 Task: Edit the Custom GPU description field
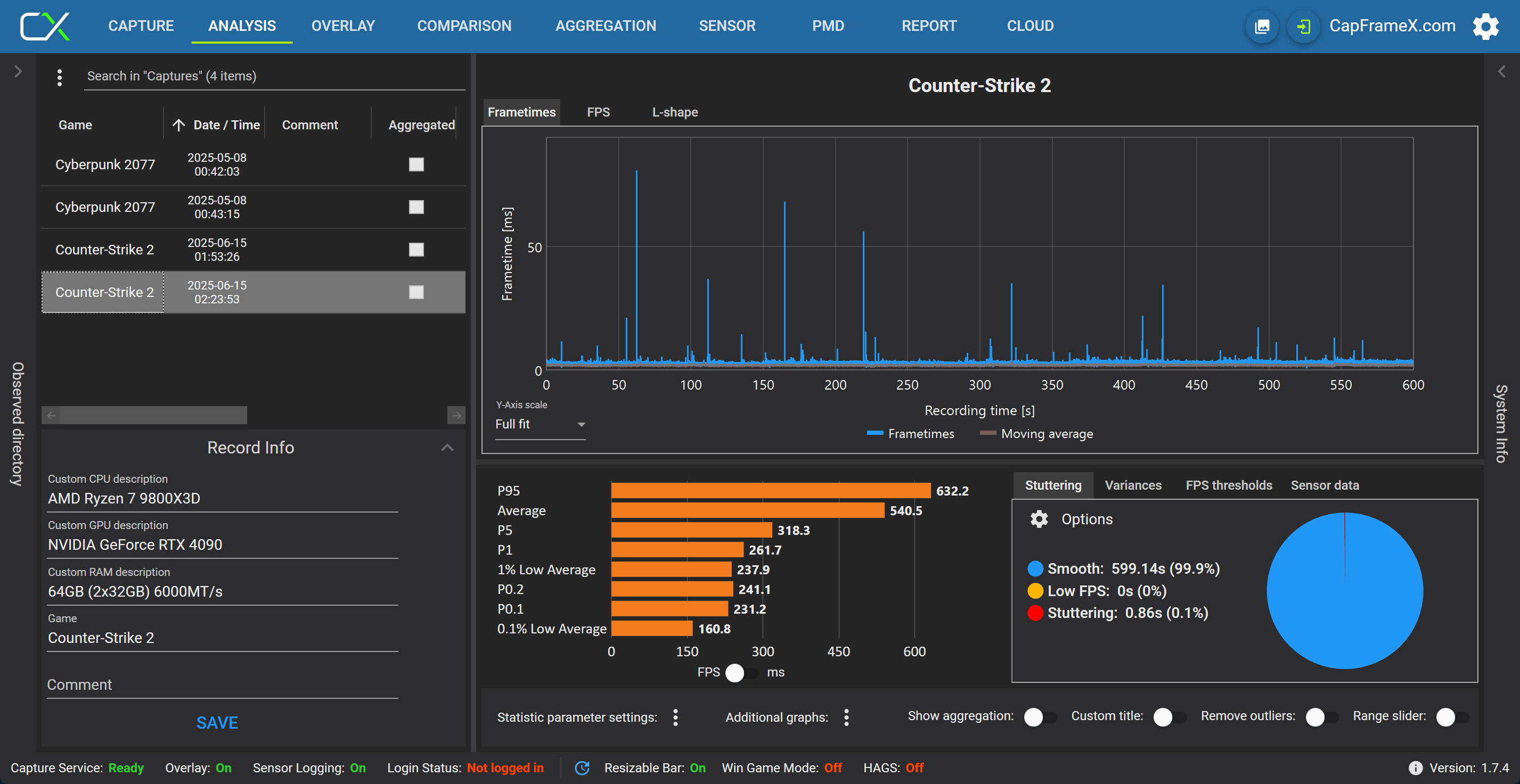[x=223, y=544]
